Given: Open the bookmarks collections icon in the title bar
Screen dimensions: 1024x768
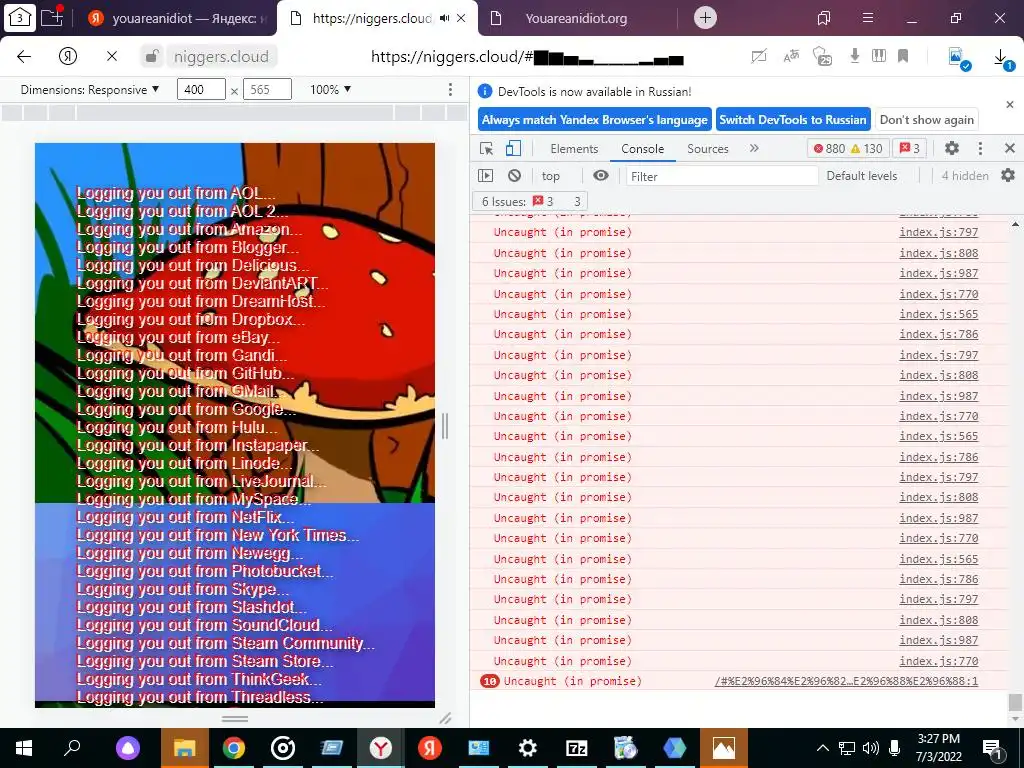Looking at the screenshot, I should click(x=824, y=18).
